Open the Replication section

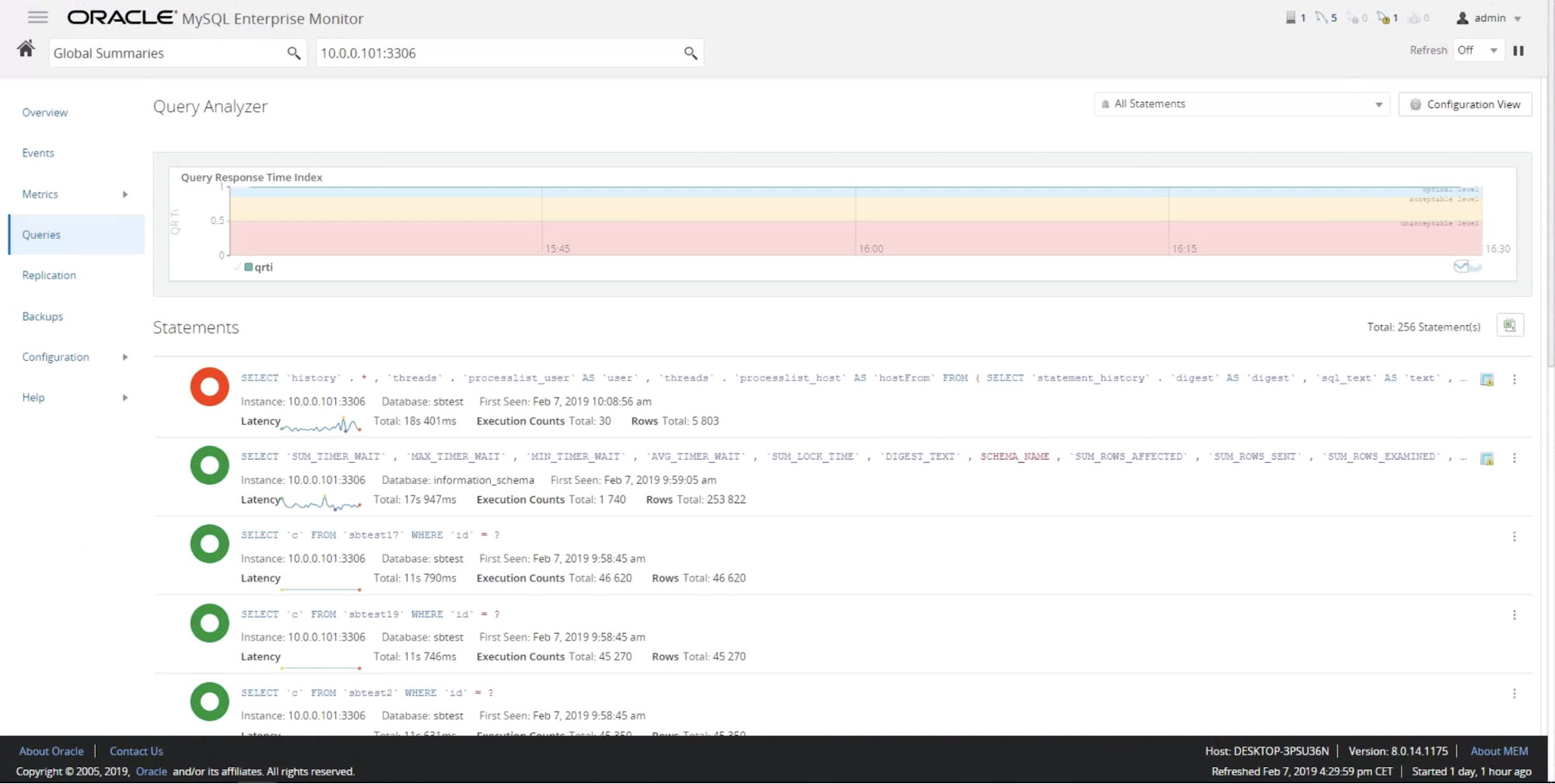click(x=49, y=275)
